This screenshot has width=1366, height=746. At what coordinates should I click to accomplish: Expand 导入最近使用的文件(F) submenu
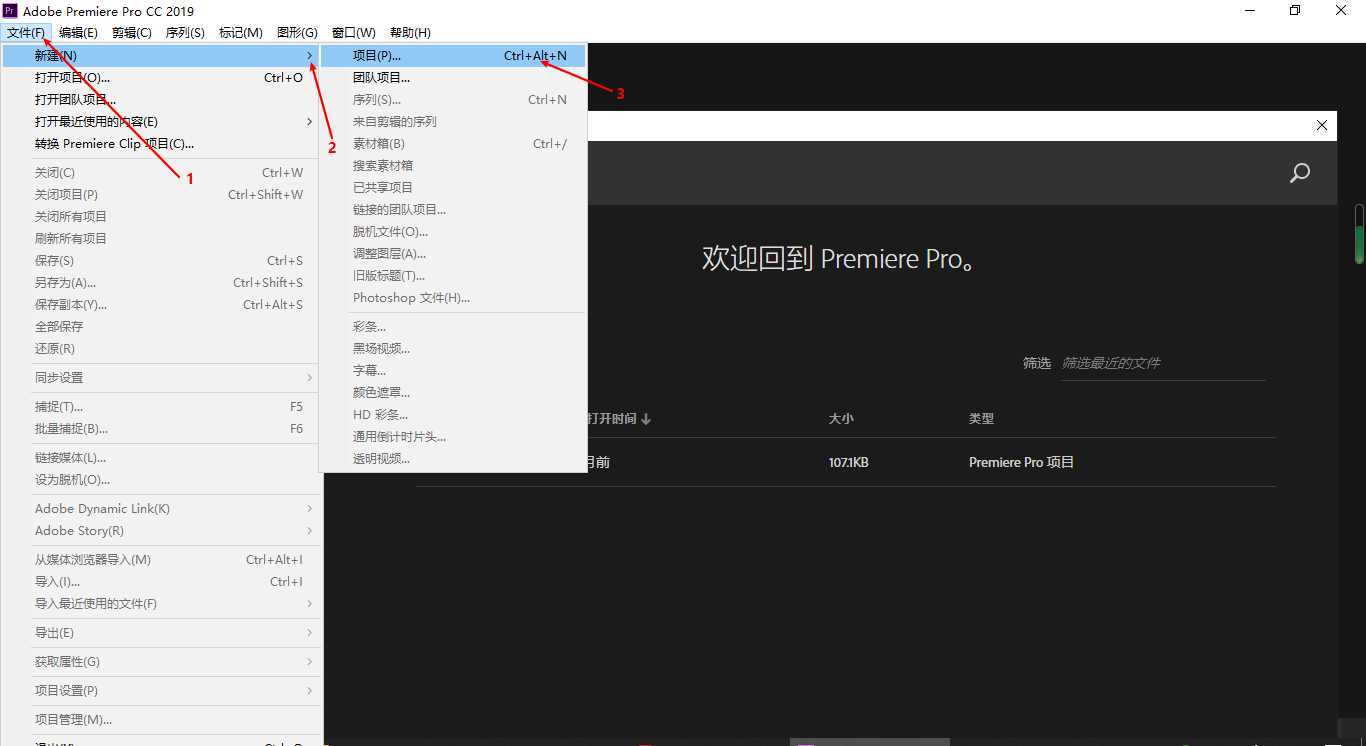(x=161, y=603)
